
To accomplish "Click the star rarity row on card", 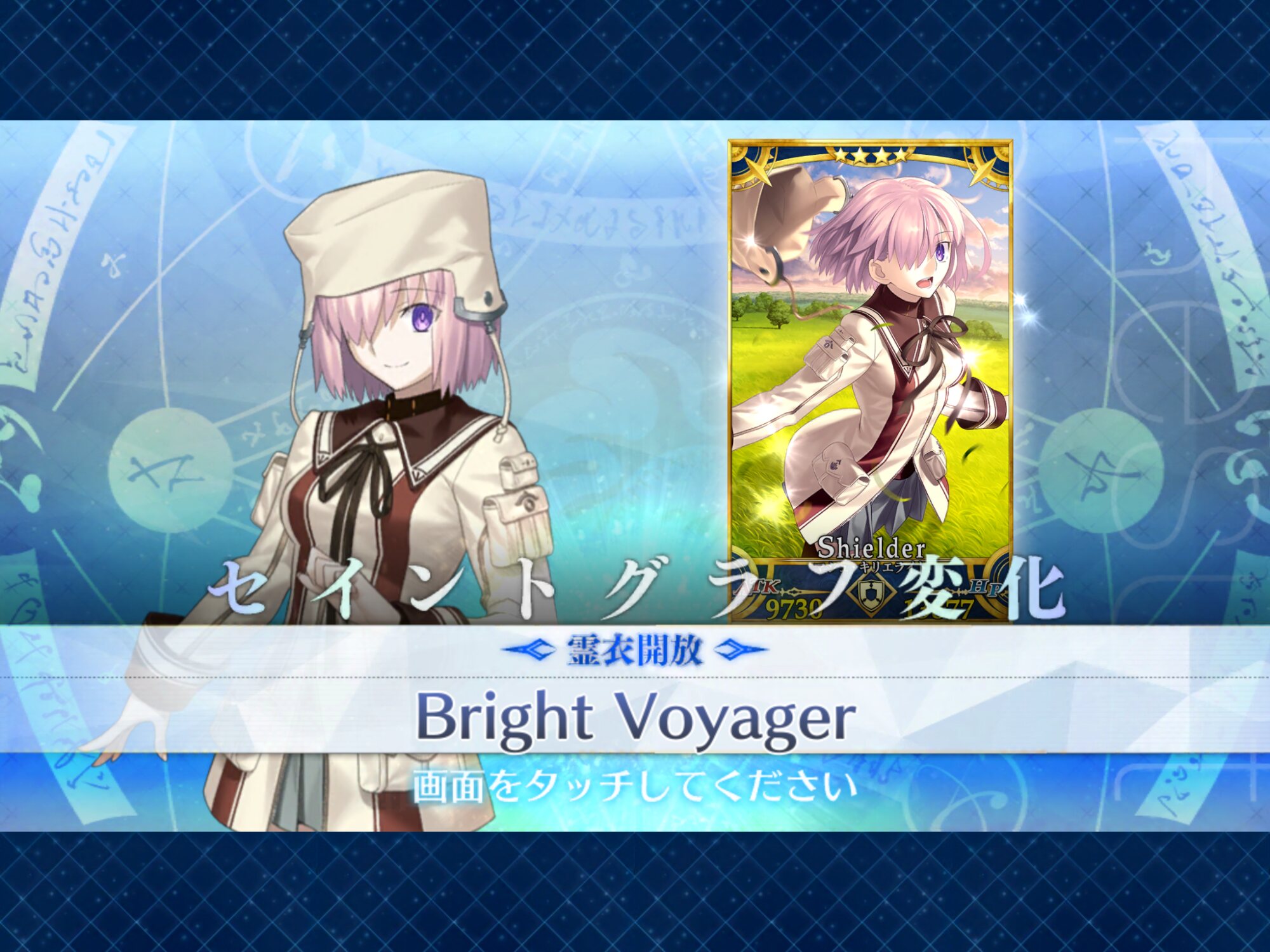I will point(871,154).
